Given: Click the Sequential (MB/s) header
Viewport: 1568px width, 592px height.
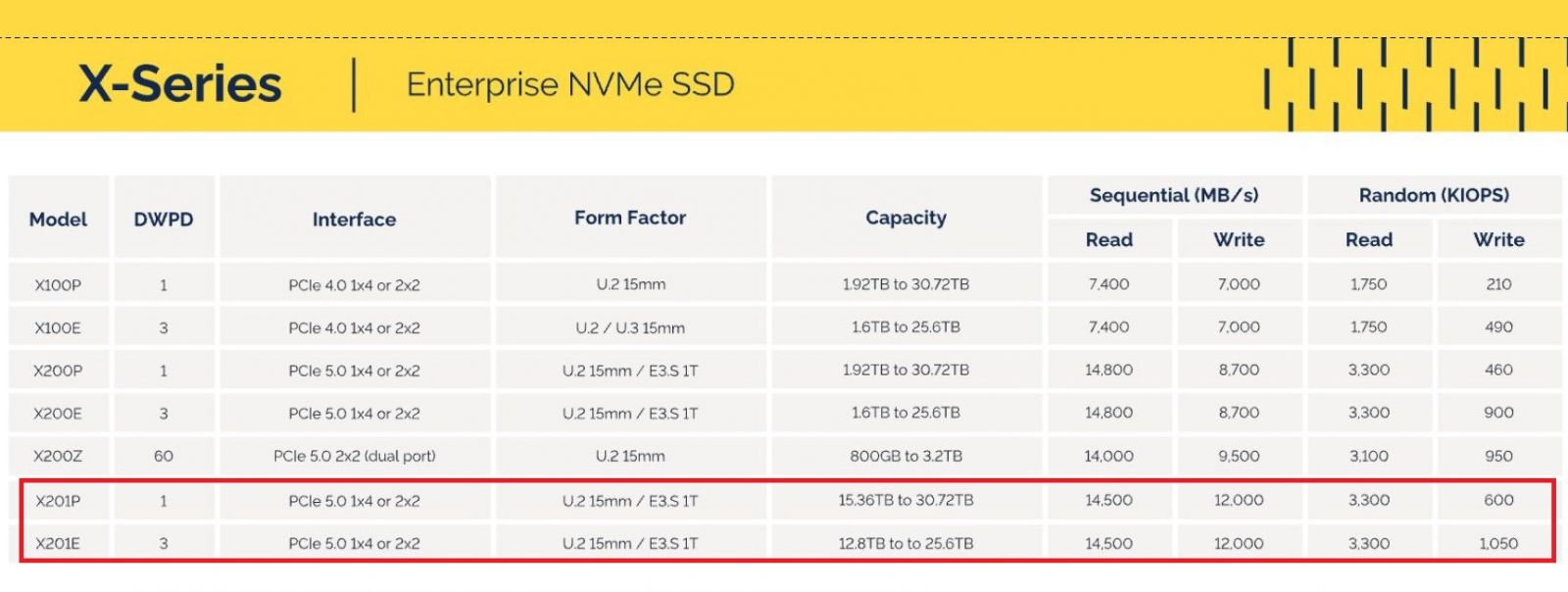Looking at the screenshot, I should tap(1173, 195).
